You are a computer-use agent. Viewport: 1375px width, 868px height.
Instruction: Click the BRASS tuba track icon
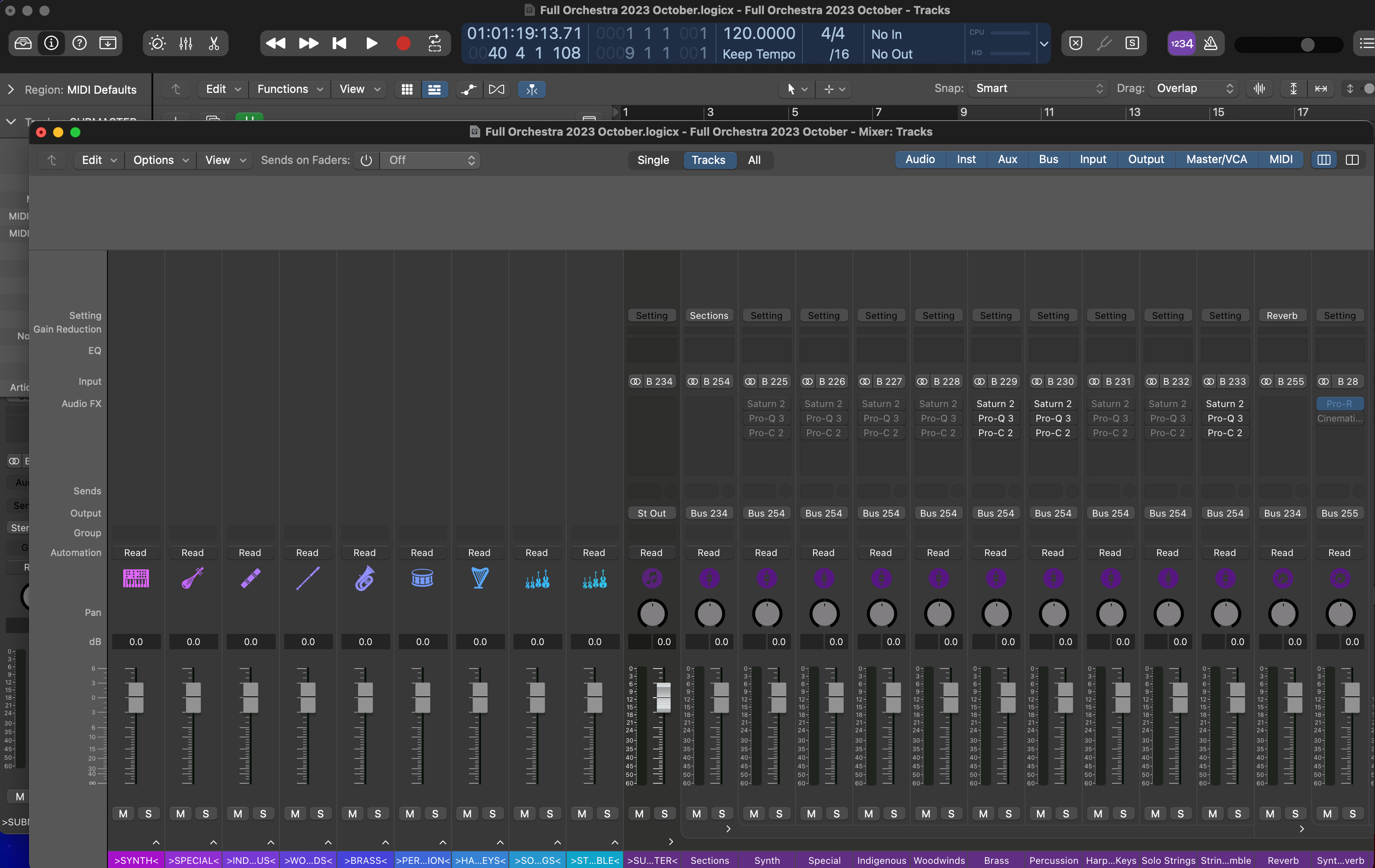point(365,579)
